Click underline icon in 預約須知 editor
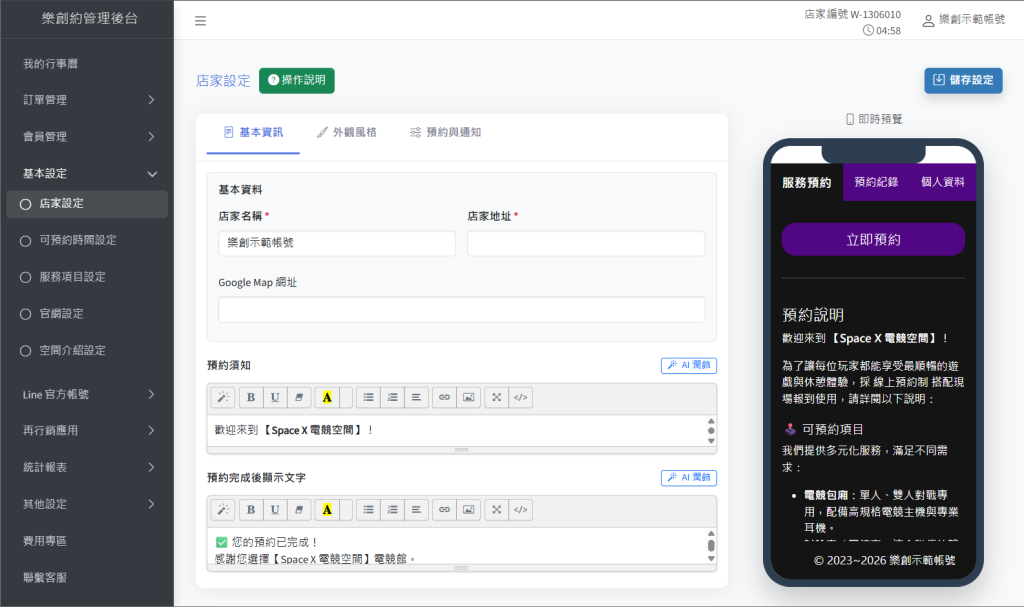This screenshot has height=607, width=1024. [x=274, y=397]
